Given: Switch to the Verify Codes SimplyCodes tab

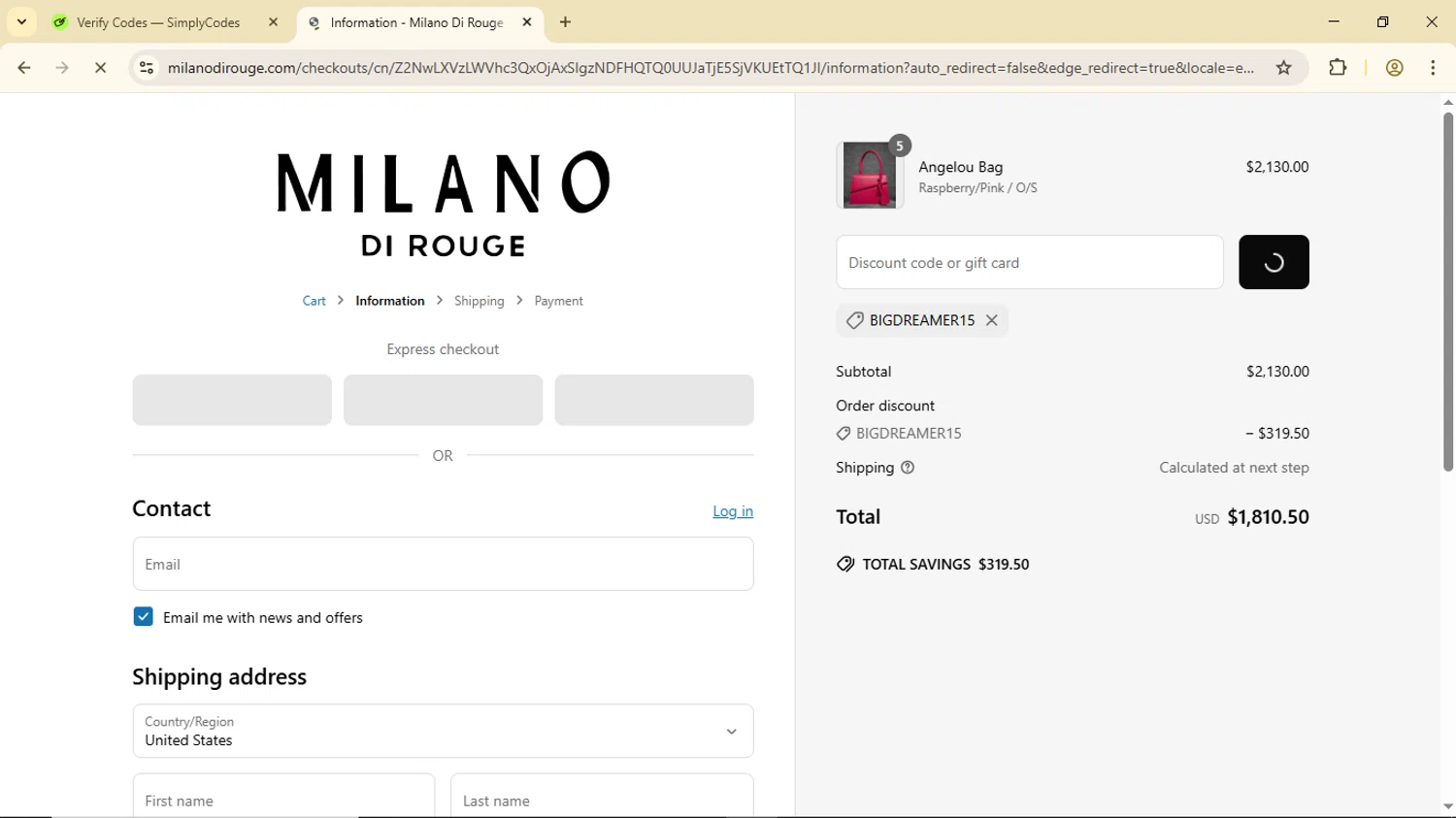Looking at the screenshot, I should click(x=158, y=22).
